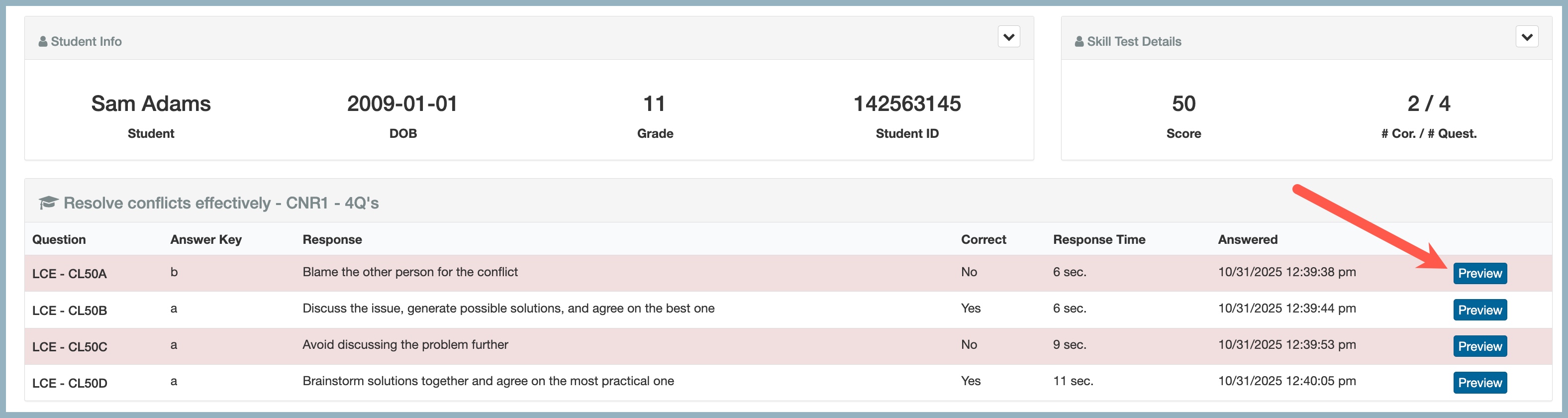Collapse the Skill Test Details panel chevron
The height and width of the screenshot is (418, 1568).
tap(1527, 36)
